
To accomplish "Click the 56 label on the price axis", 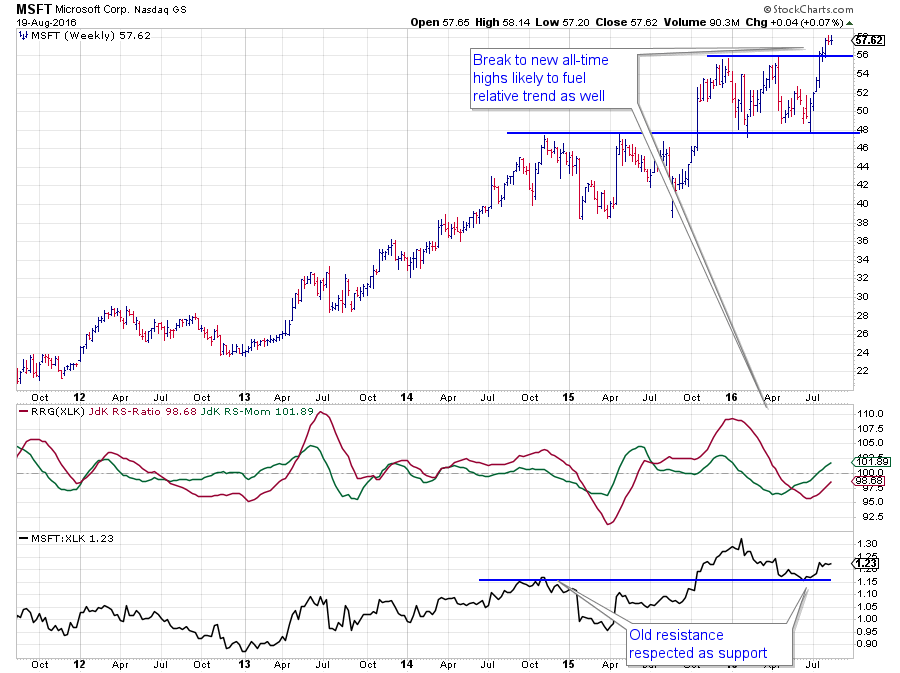I will 863,55.
